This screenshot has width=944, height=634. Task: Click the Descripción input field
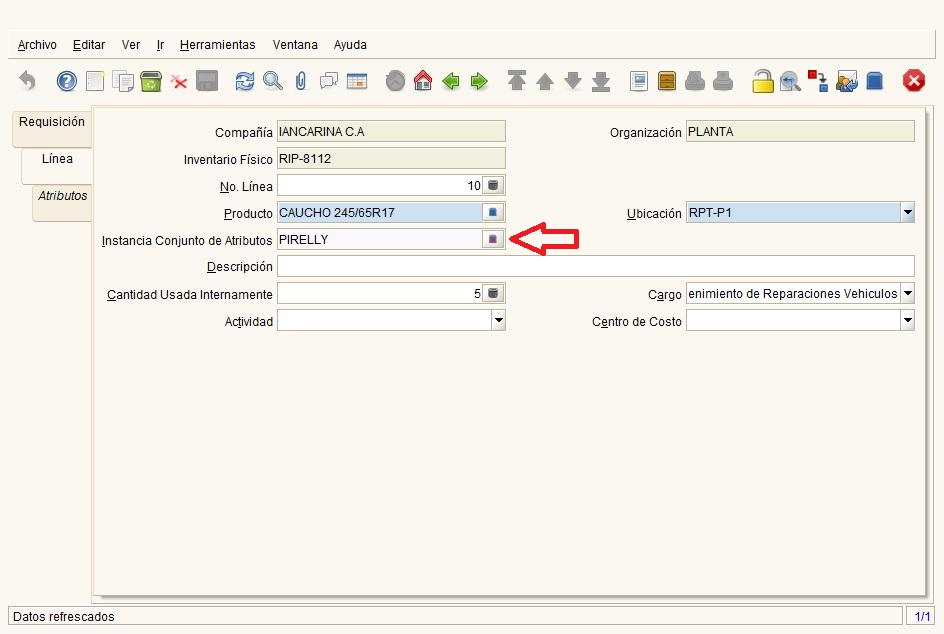(x=595, y=266)
